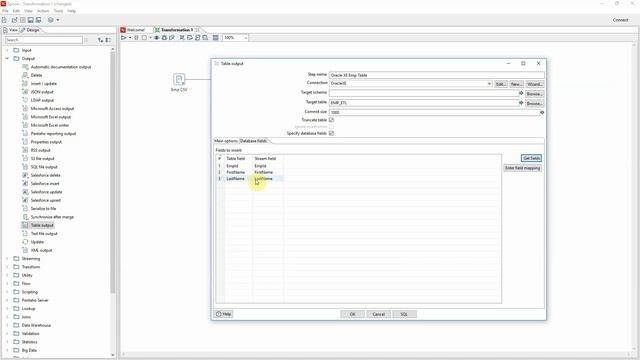
Task: Click the variable icon beside Commit size
Action: pyautogui.click(x=542, y=112)
